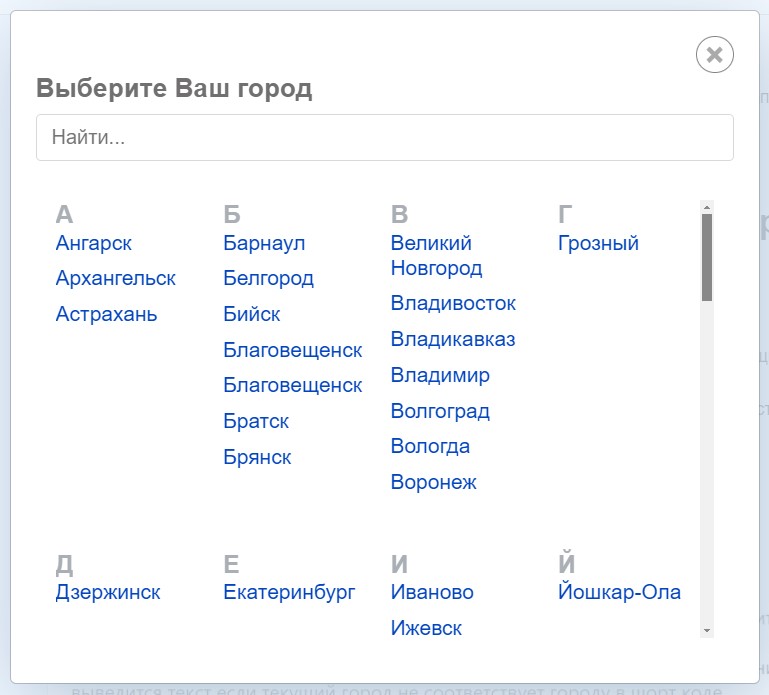Screen dimensions: 769x695
Task: Select Бийск from the Б column
Action: pos(252,314)
